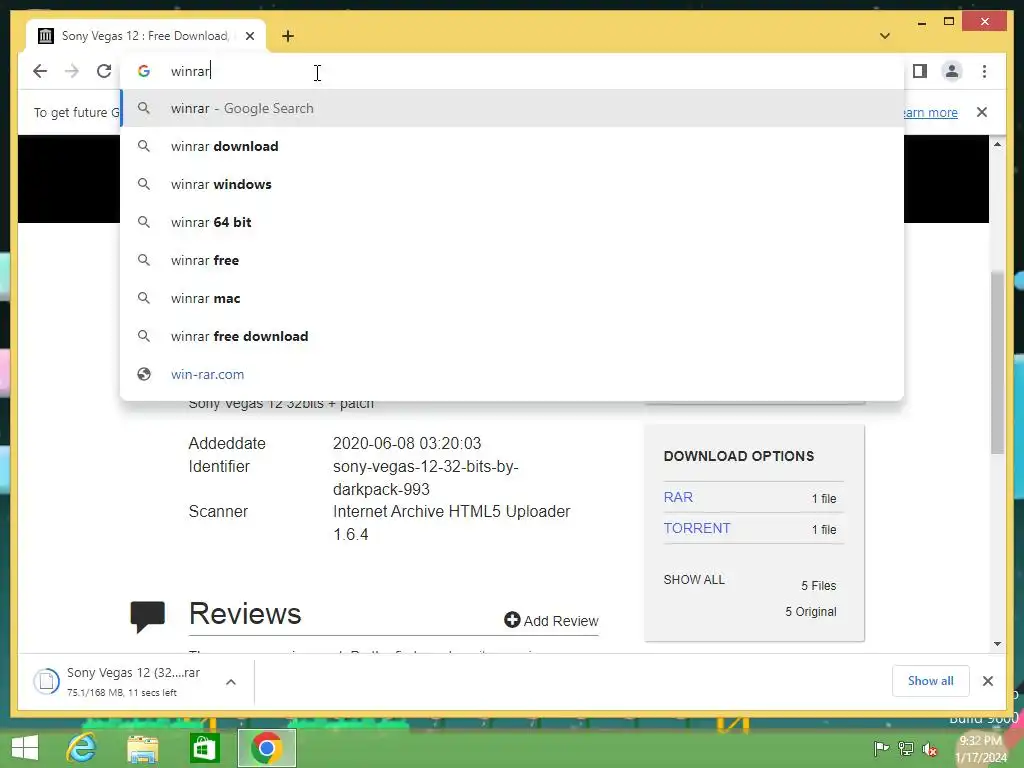This screenshot has height=768, width=1024.
Task: Click the muted volume tray icon
Action: coord(929,748)
